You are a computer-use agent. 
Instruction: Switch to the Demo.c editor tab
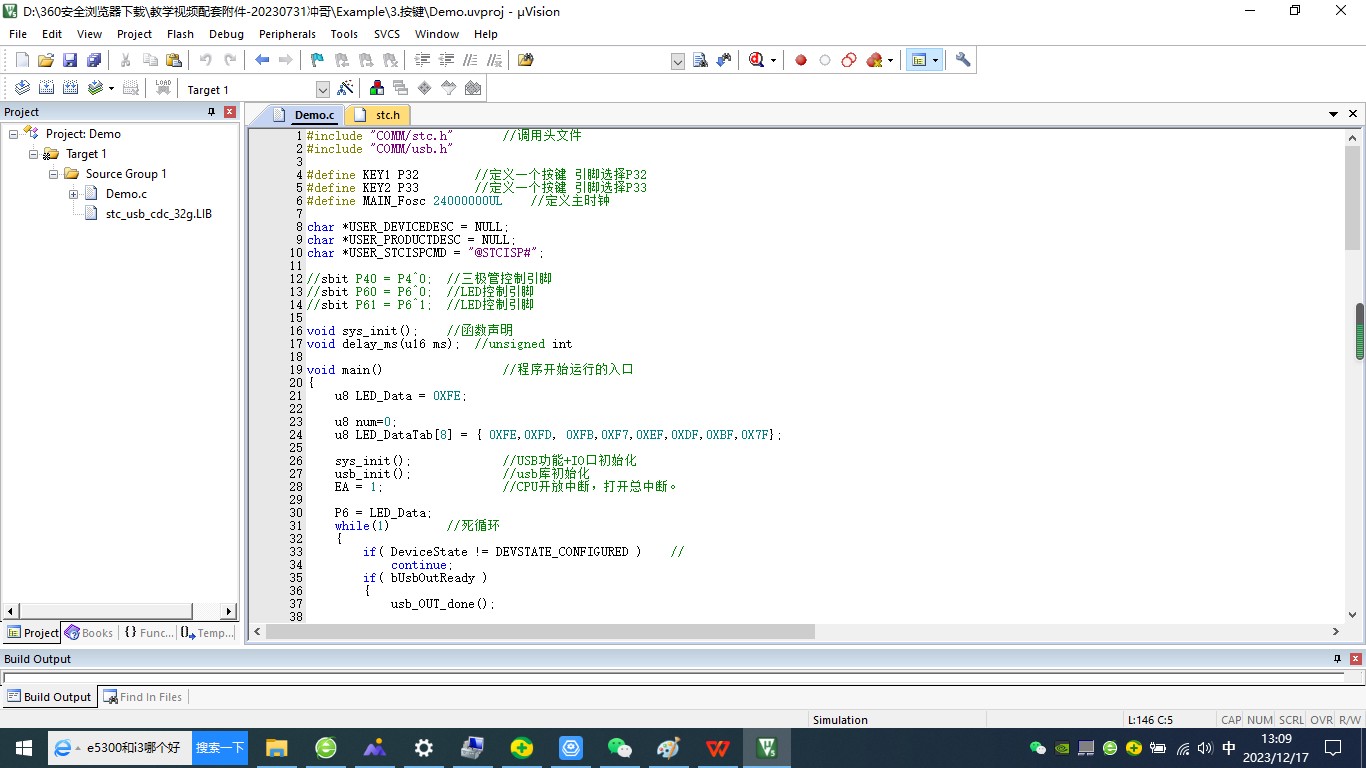(305, 115)
